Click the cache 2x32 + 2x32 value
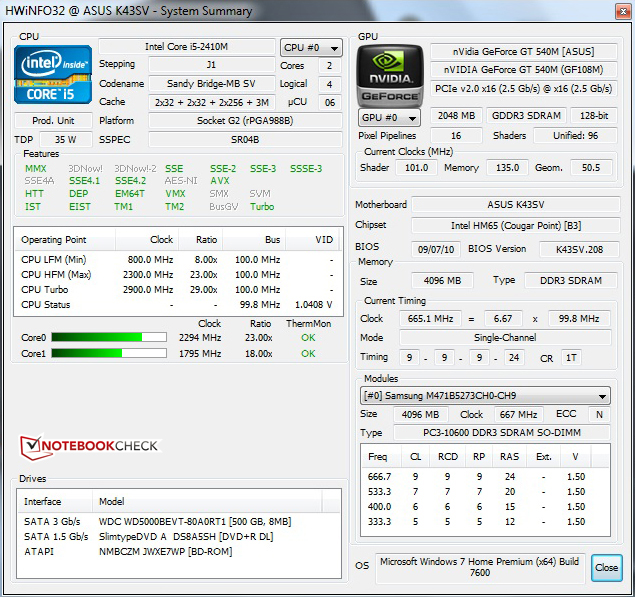 (x=211, y=102)
